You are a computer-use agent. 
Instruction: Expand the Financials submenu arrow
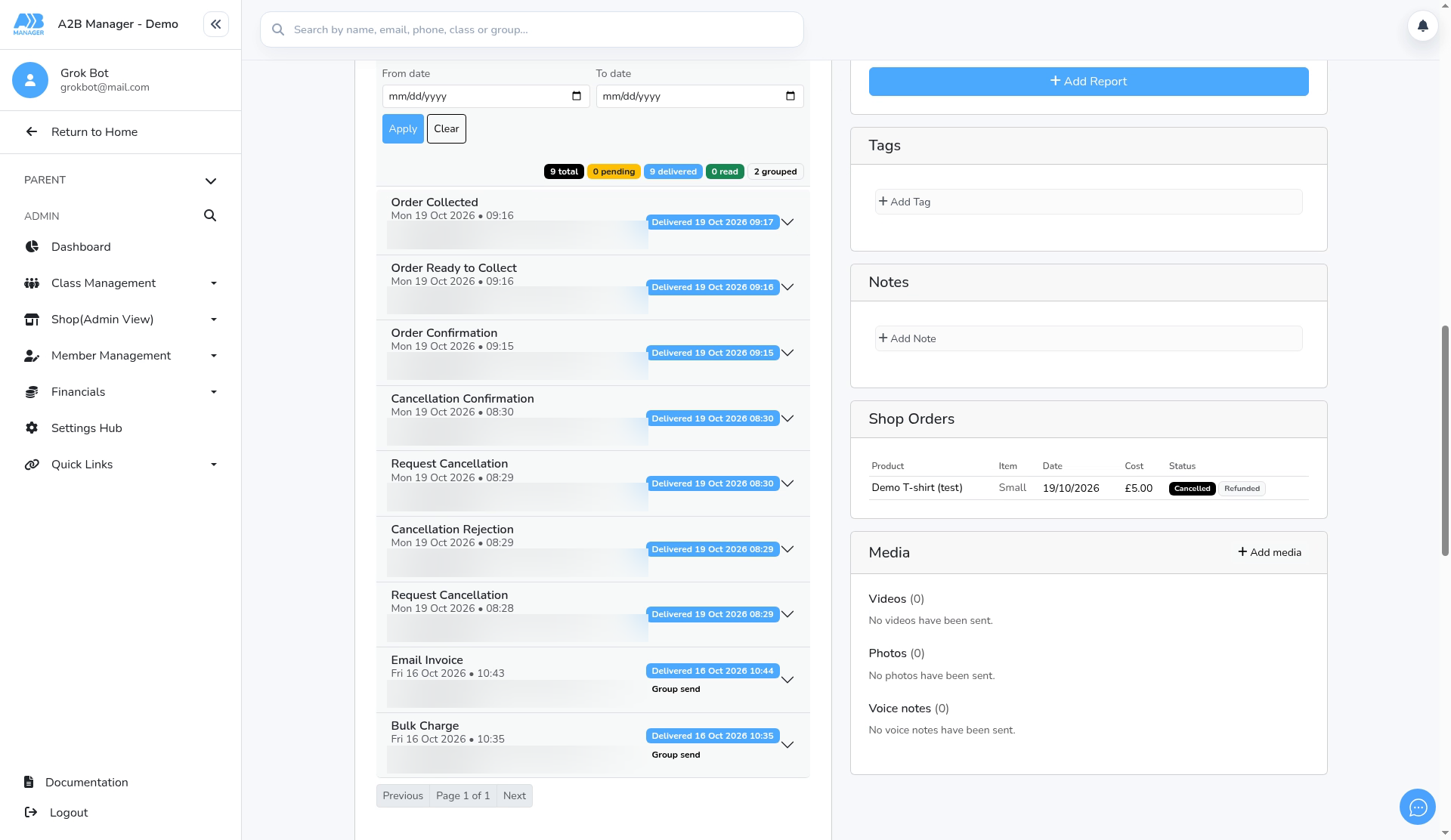[x=214, y=392]
